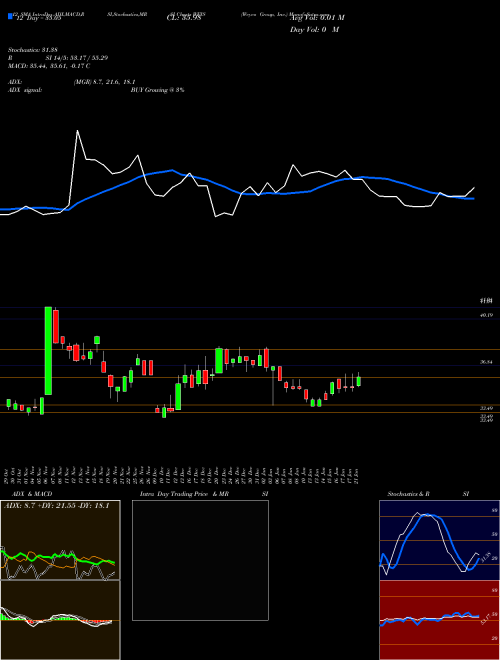
Task: Click the tall green candlestick on 06 Nov
Action: [48, 351]
